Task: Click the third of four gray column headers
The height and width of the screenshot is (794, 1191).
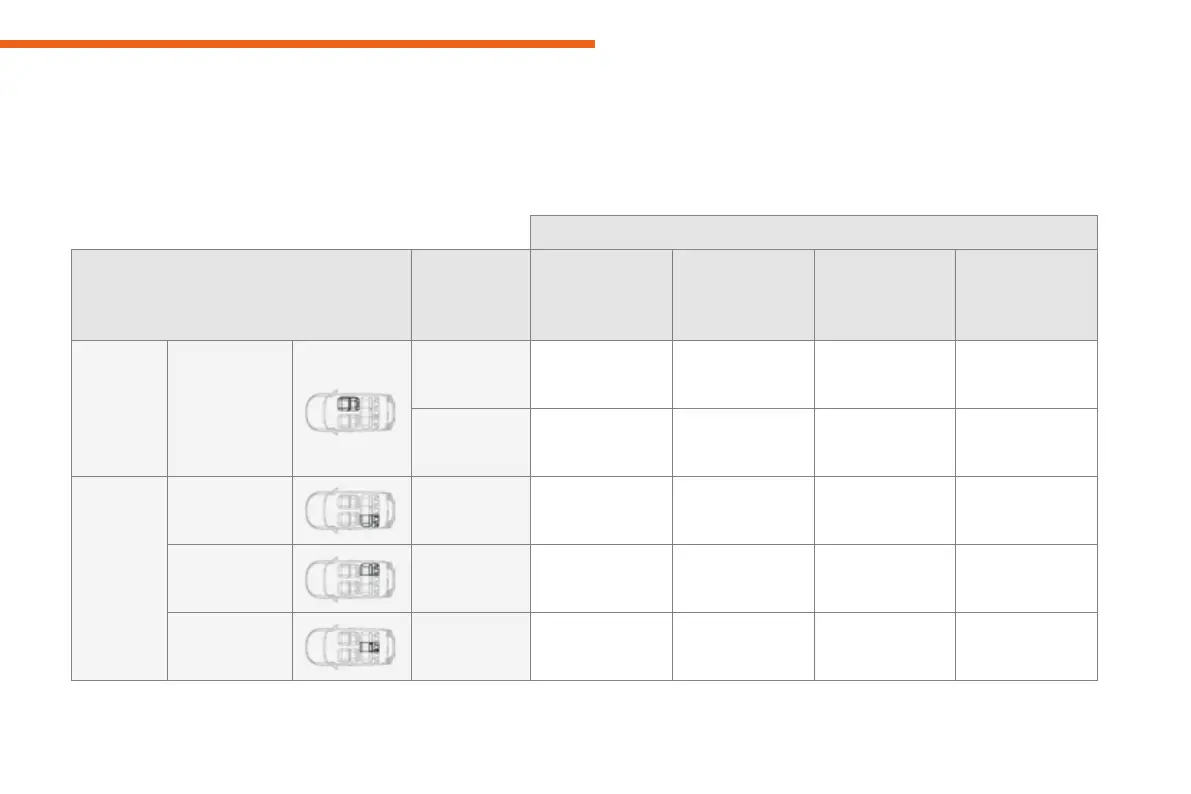Action: click(x=885, y=295)
